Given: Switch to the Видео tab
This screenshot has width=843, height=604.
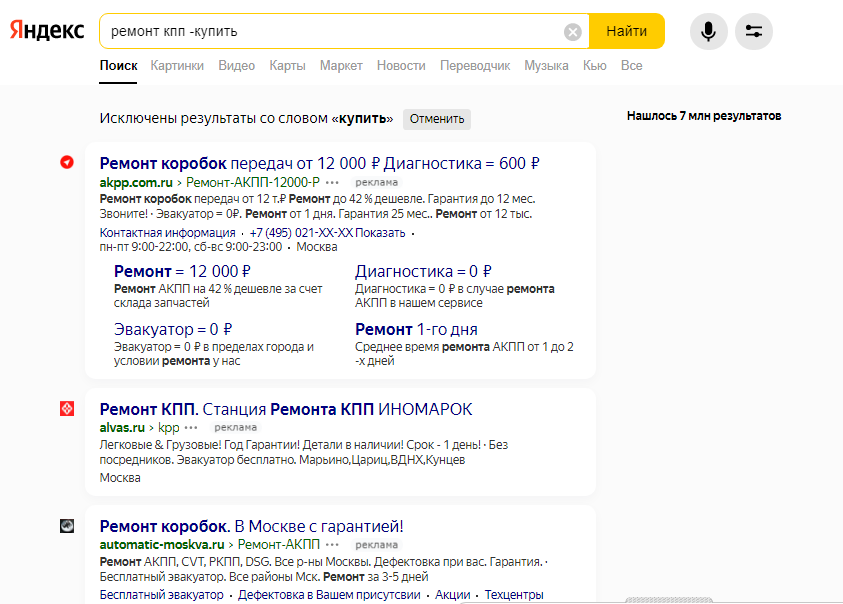Looking at the screenshot, I should [x=237, y=66].
